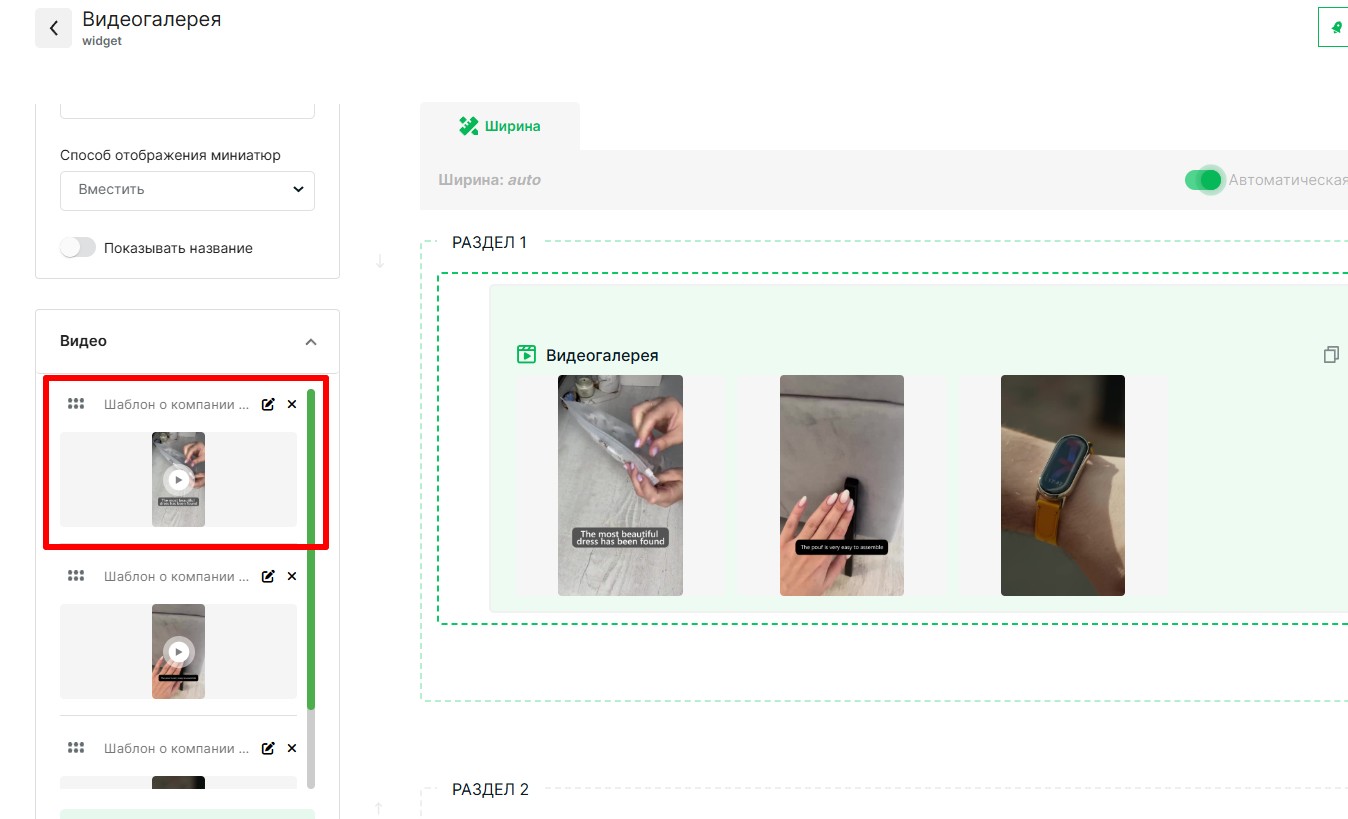Open the Способ отображения миниатюр dropdown
The width and height of the screenshot is (1348, 819).
(x=187, y=190)
